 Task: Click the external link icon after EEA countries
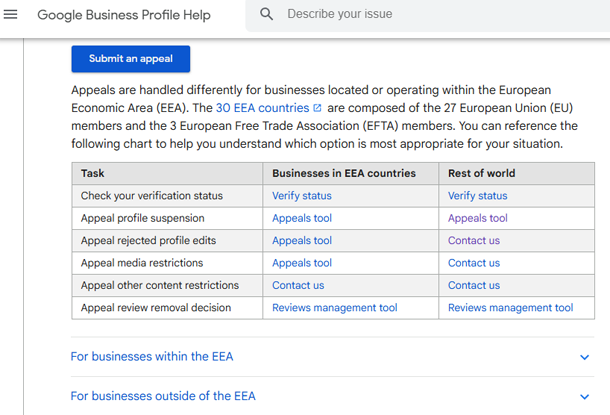click(317, 108)
